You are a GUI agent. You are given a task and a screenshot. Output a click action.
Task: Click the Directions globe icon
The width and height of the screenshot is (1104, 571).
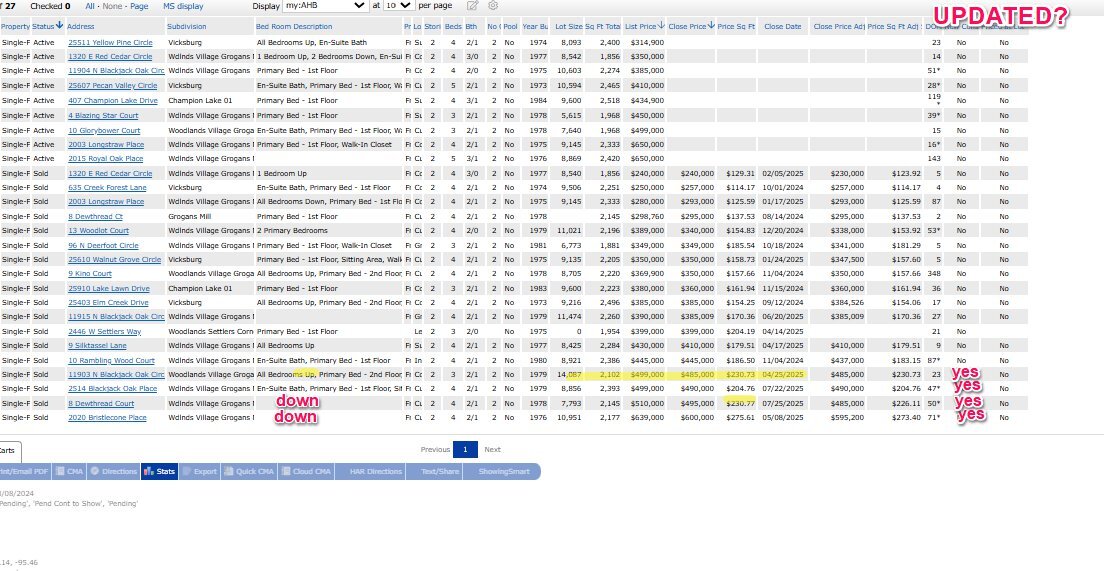coord(94,472)
